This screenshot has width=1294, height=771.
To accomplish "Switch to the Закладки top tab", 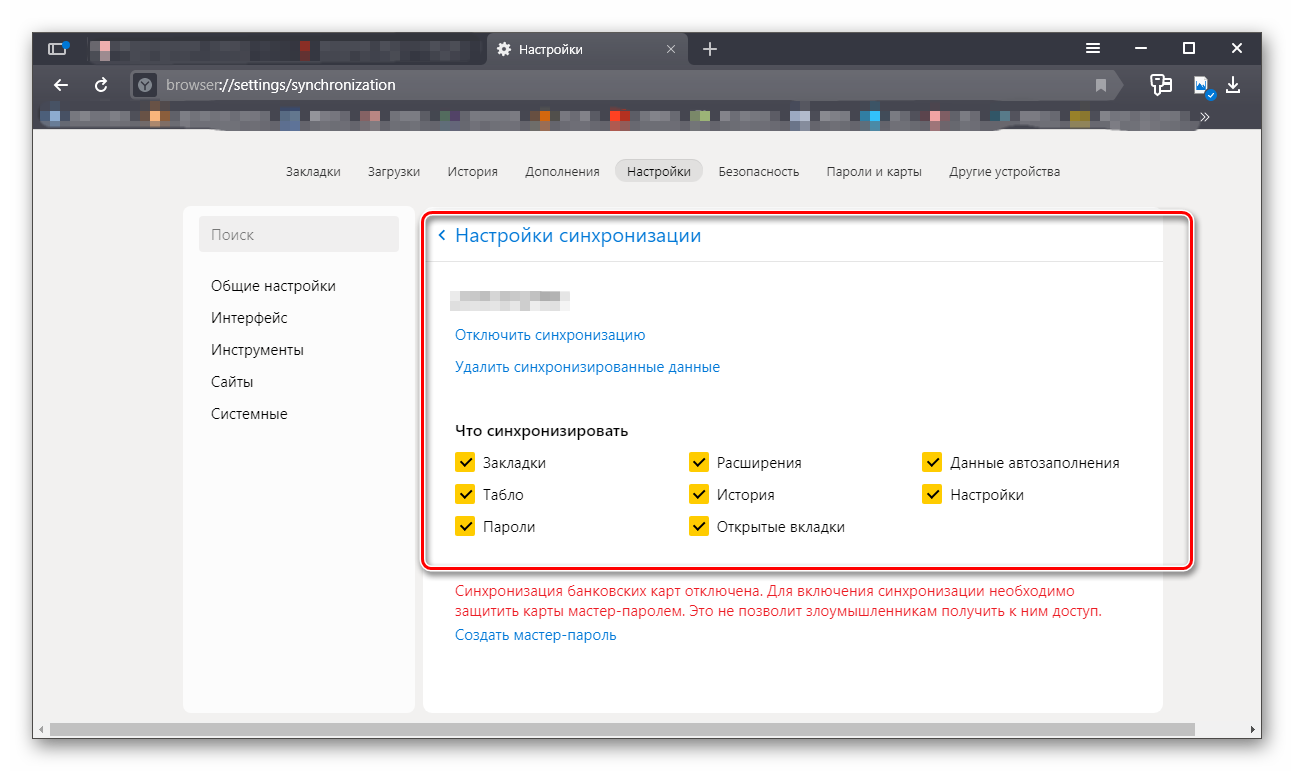I will 313,171.
